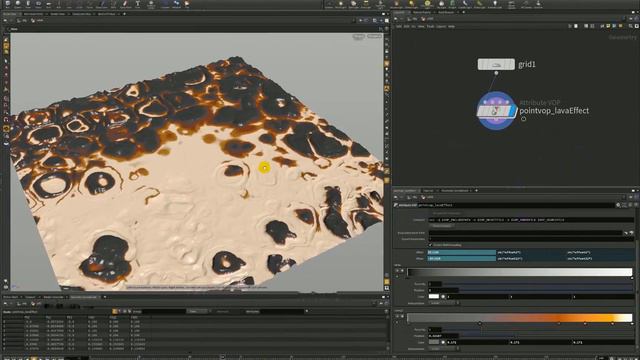640x360 pixels.
Task: Open first ramp Interpolation dropdown
Action: [444, 303]
